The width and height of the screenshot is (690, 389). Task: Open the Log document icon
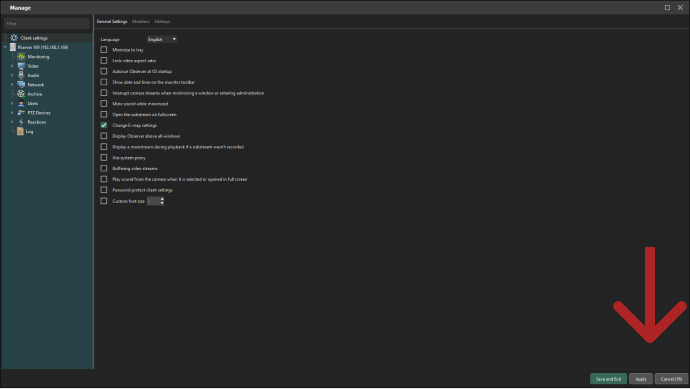click(x=20, y=131)
